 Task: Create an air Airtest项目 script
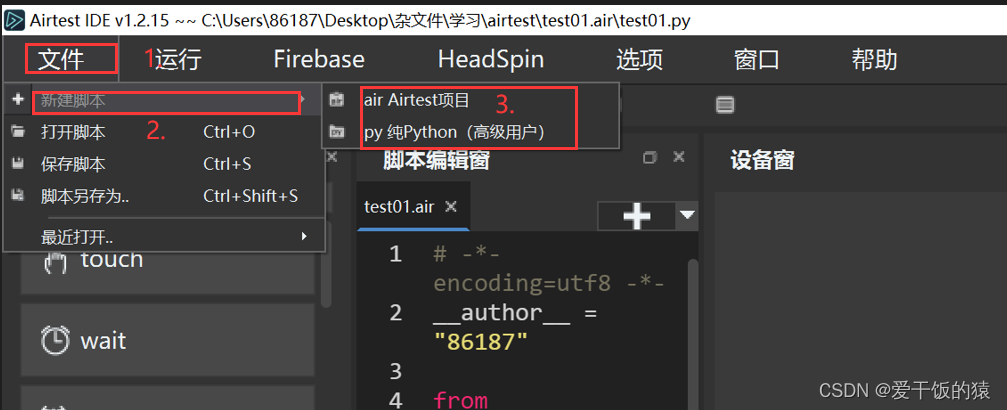pos(471,100)
